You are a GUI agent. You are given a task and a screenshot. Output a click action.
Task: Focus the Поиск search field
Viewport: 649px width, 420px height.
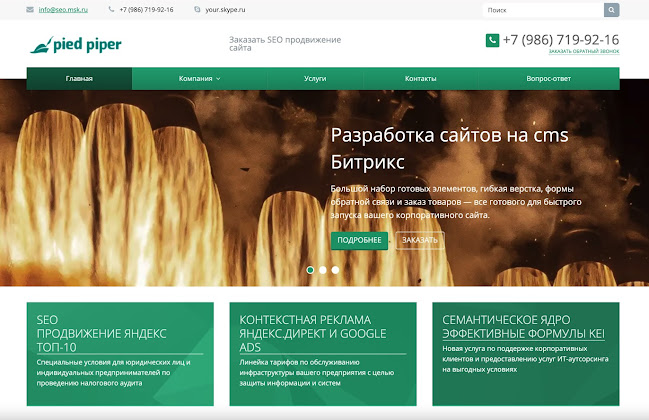click(543, 10)
